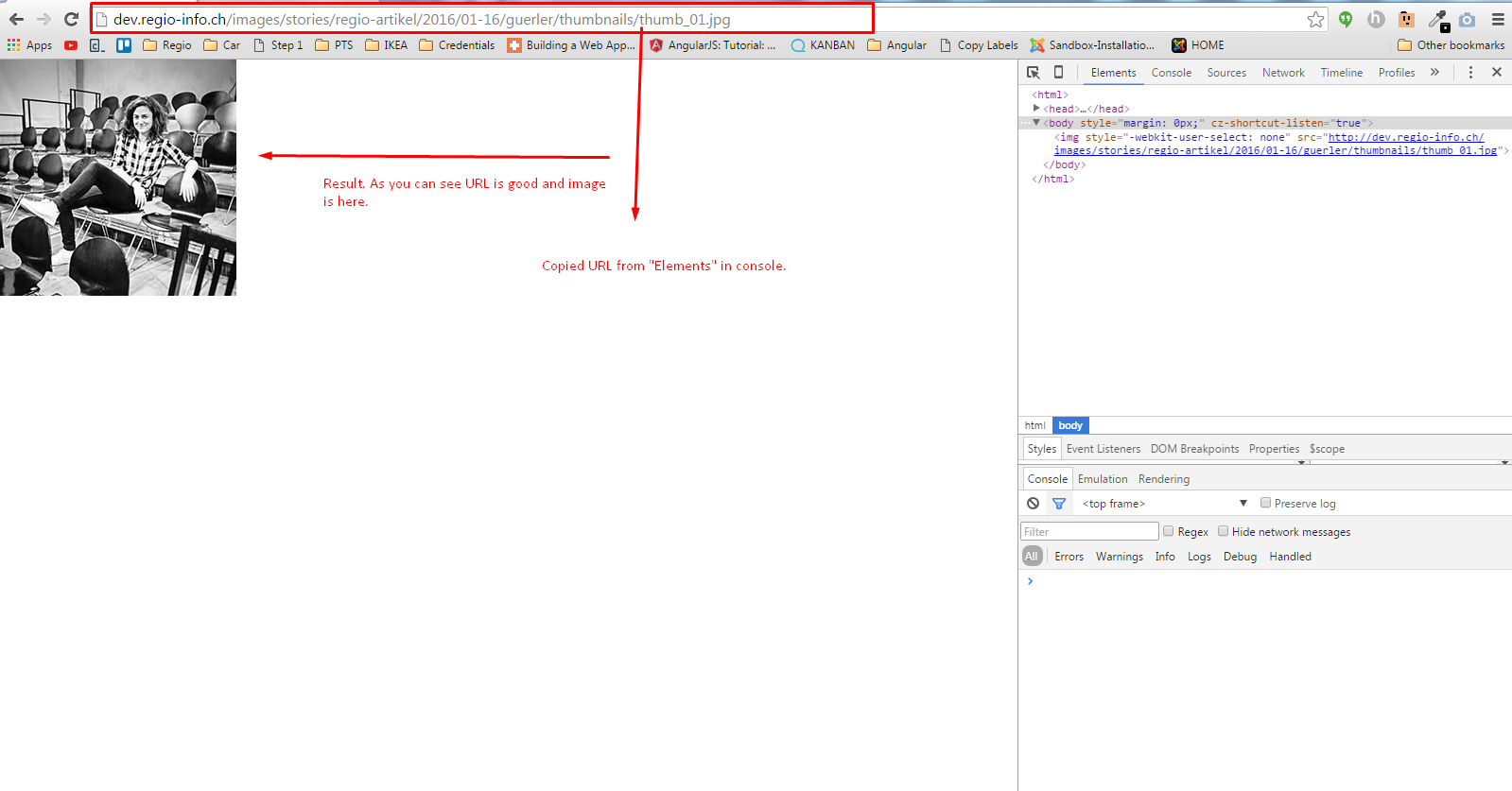
Task: Open the top frame context dropdown
Action: pos(1164,504)
